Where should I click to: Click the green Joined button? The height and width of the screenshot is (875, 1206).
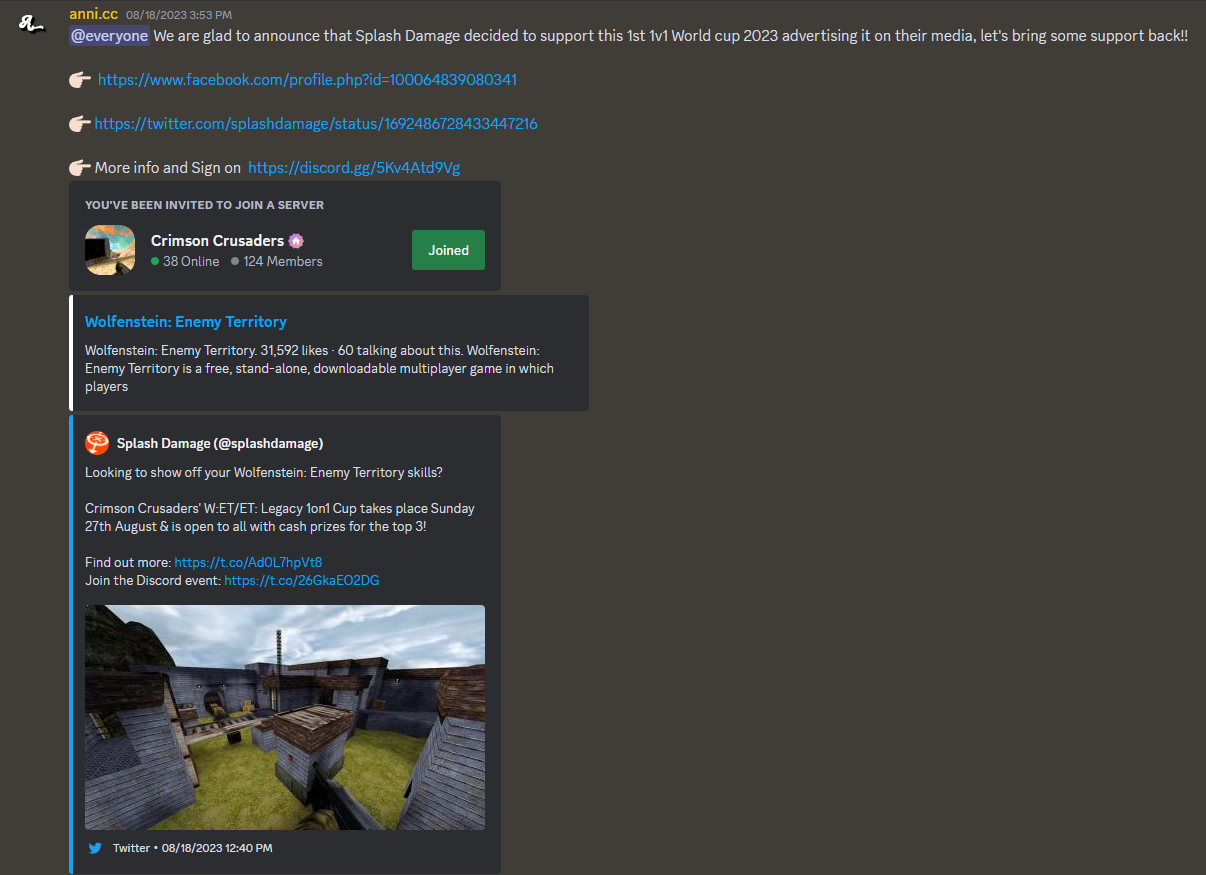tap(448, 250)
